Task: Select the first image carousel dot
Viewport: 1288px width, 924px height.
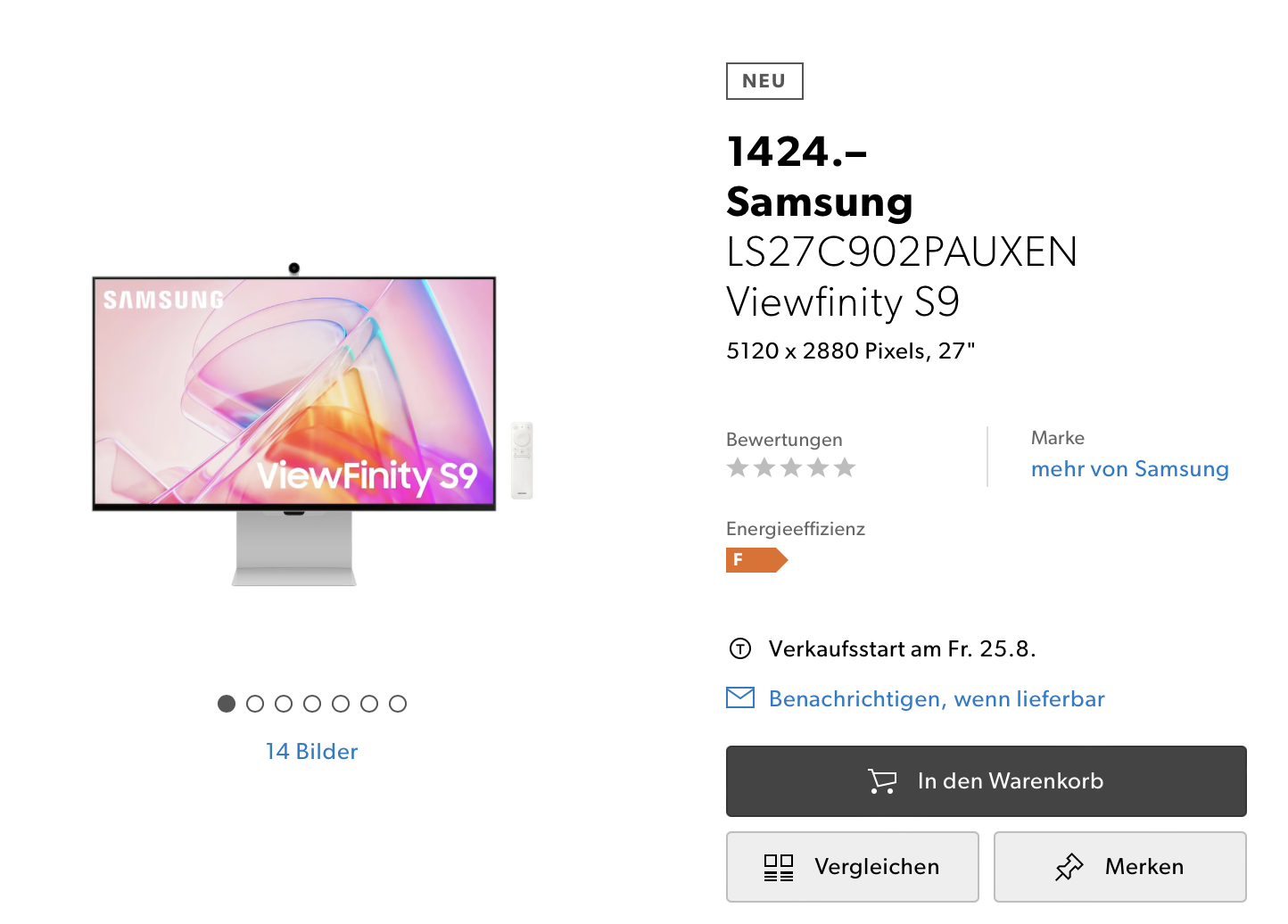Action: tap(227, 704)
